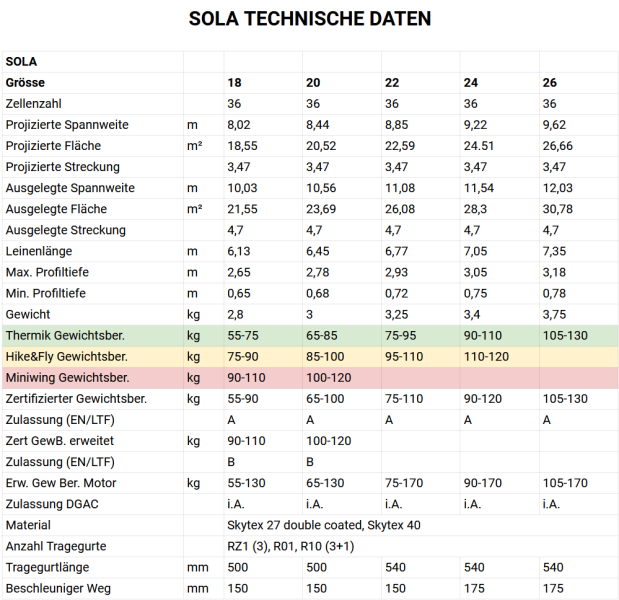Click 'Projizierte Spannweite' row label
619x600 pixels.
pos(67,125)
